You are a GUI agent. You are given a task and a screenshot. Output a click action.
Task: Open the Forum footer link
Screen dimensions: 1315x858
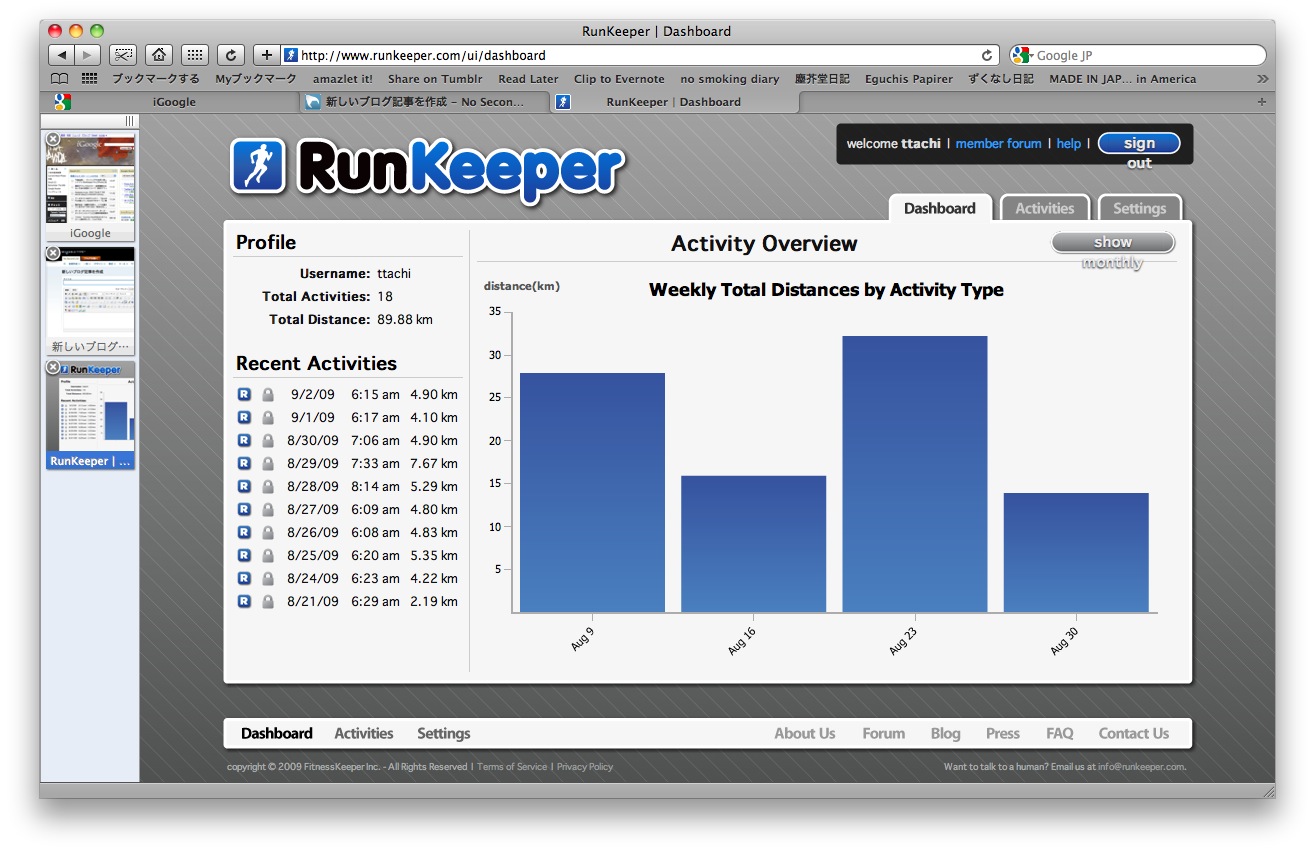[x=884, y=733]
